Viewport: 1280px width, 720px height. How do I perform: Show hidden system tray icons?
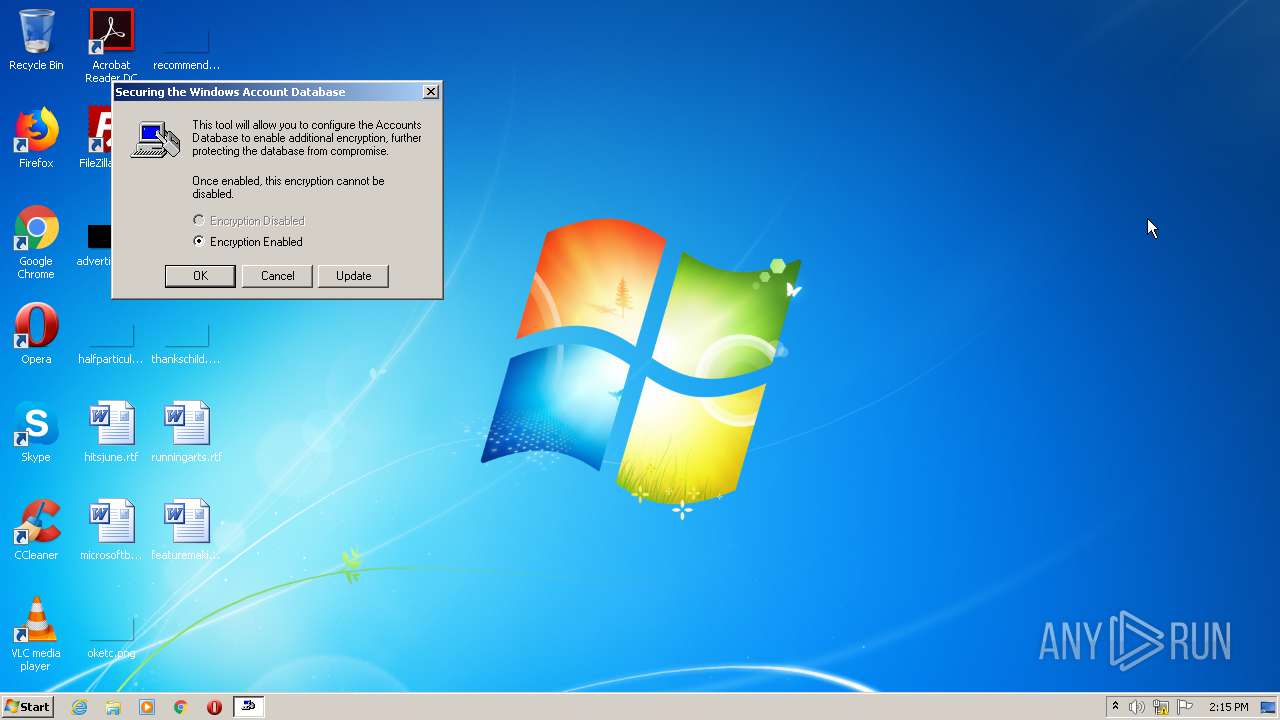(1115, 707)
